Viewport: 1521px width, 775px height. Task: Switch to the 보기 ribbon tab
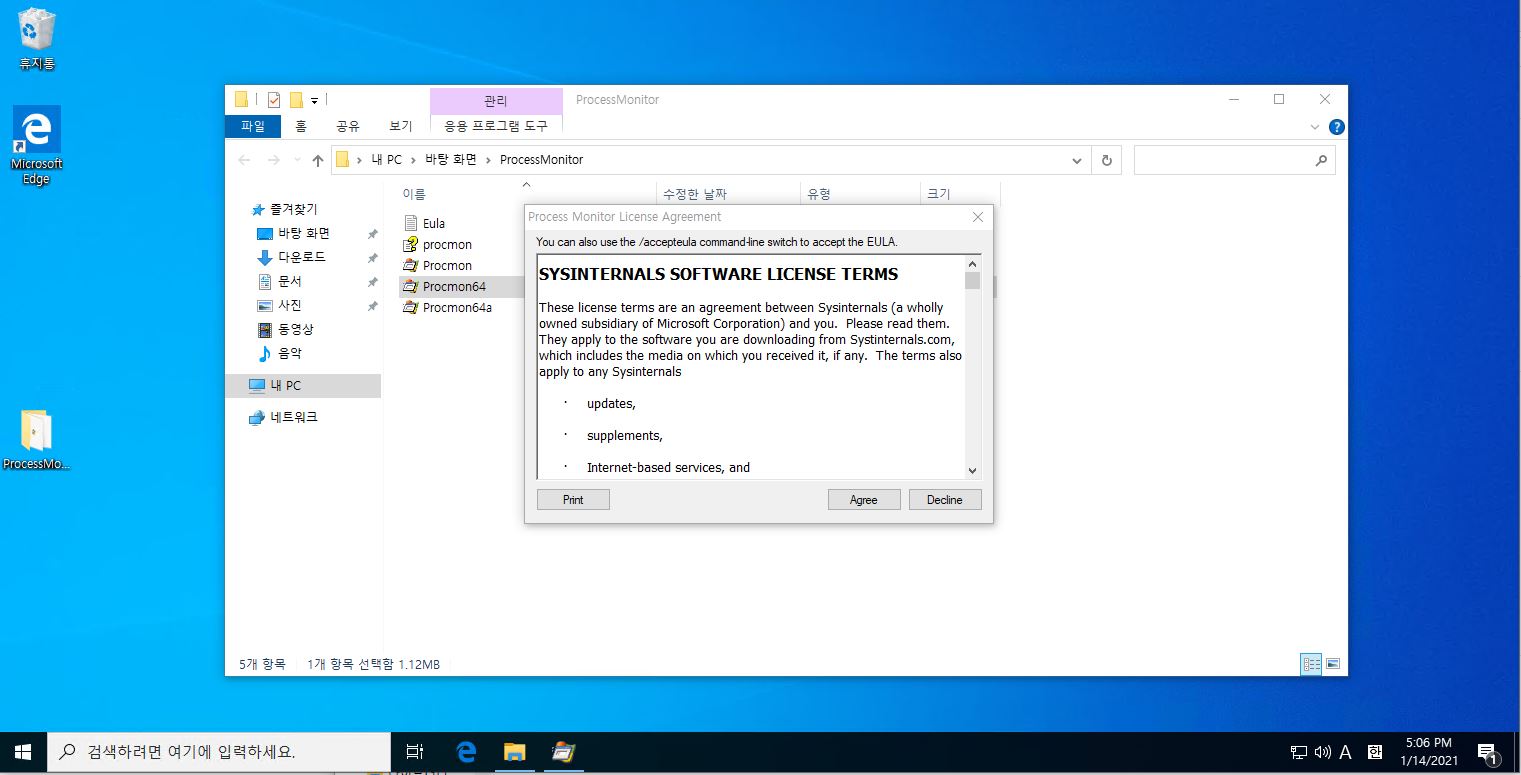pyautogui.click(x=401, y=126)
